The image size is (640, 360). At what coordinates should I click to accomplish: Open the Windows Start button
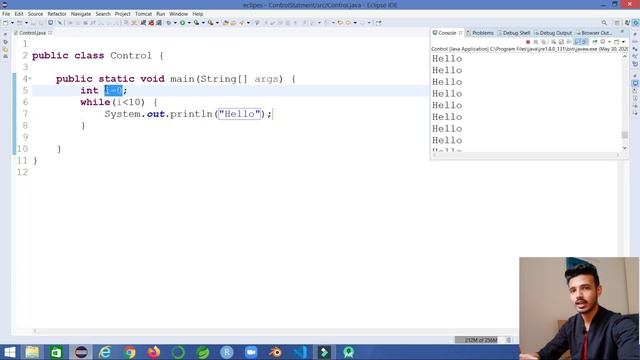(10, 352)
